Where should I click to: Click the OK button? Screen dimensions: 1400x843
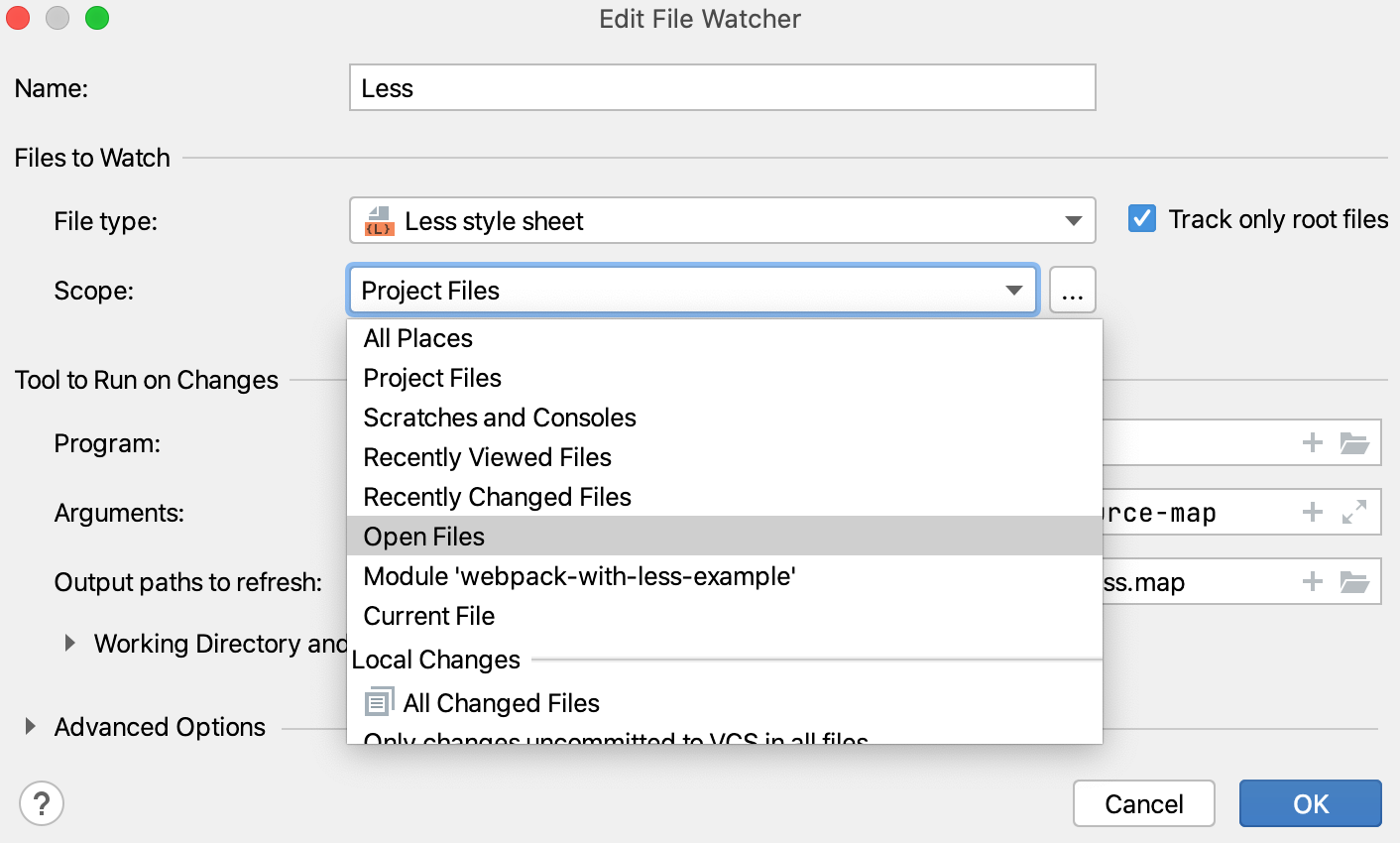tap(1310, 803)
